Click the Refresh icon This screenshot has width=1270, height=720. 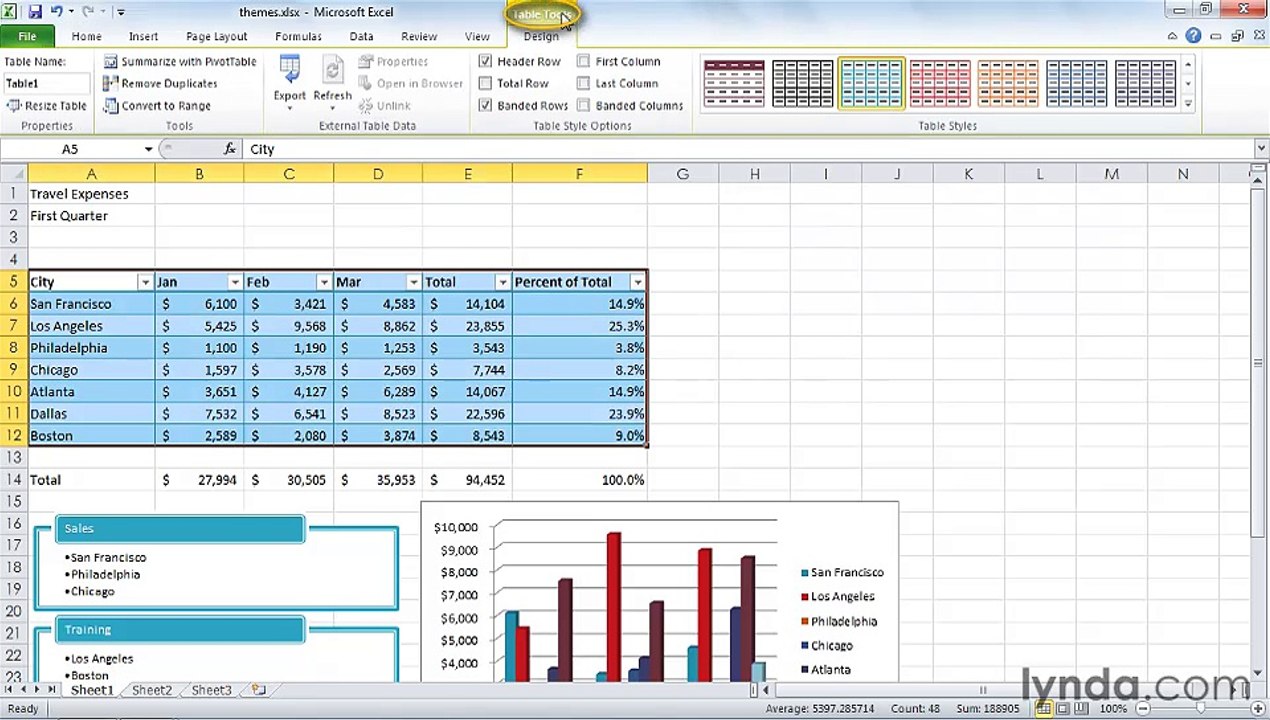pos(332,70)
